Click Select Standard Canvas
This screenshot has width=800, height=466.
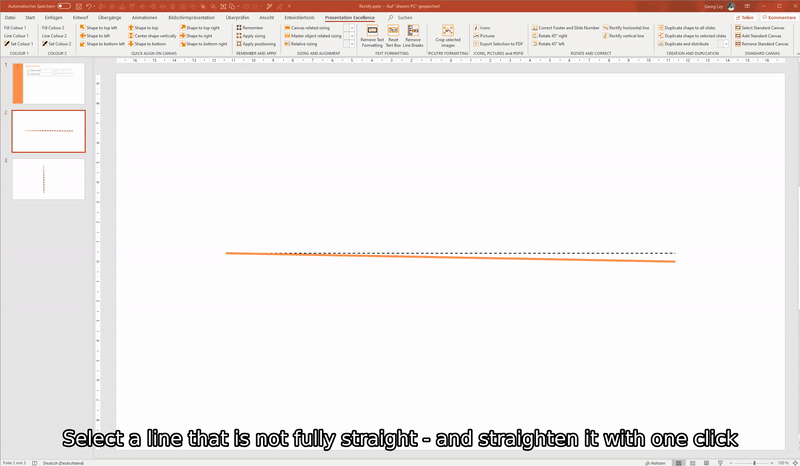[760, 28]
